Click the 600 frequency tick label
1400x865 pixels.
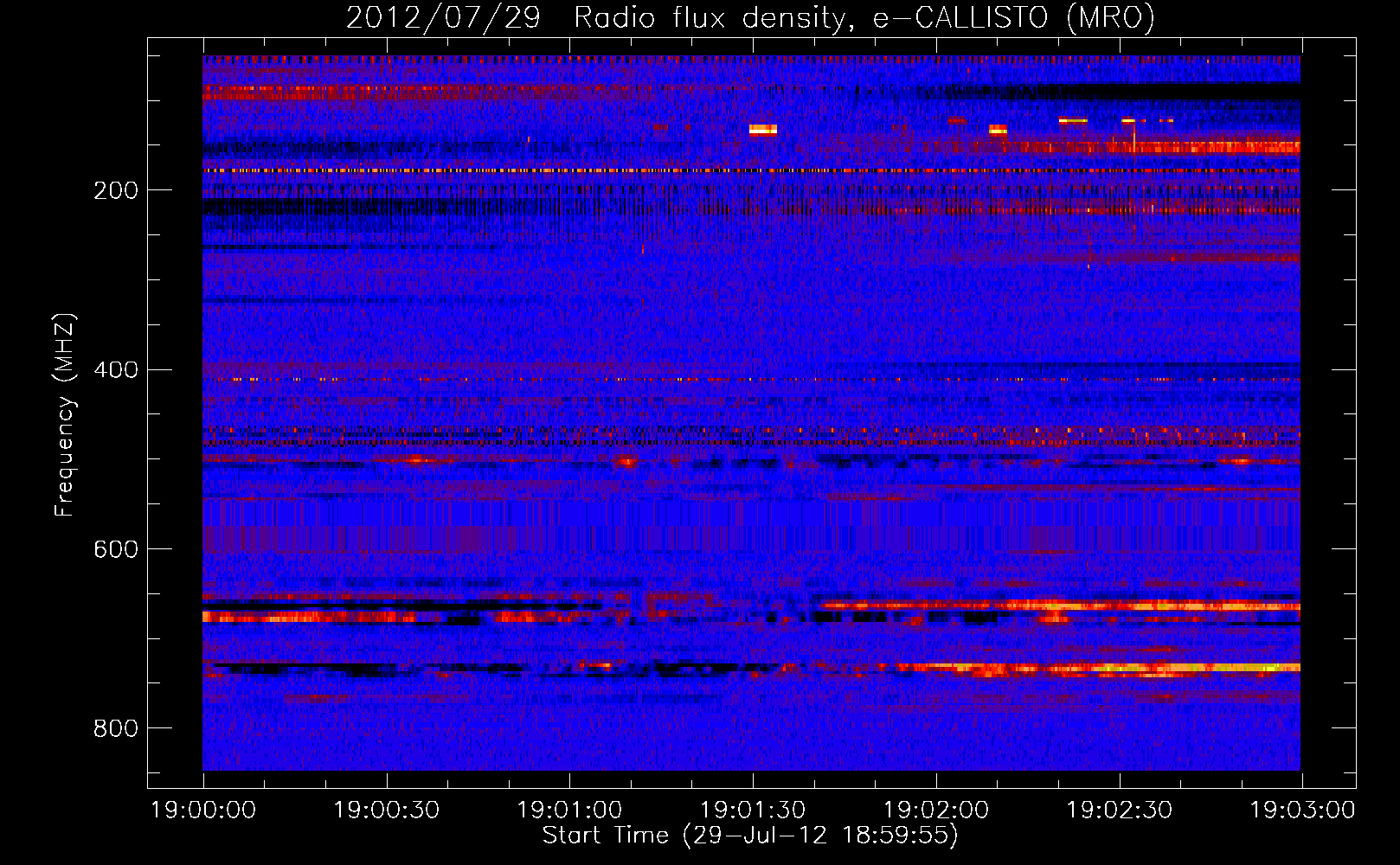(x=116, y=550)
